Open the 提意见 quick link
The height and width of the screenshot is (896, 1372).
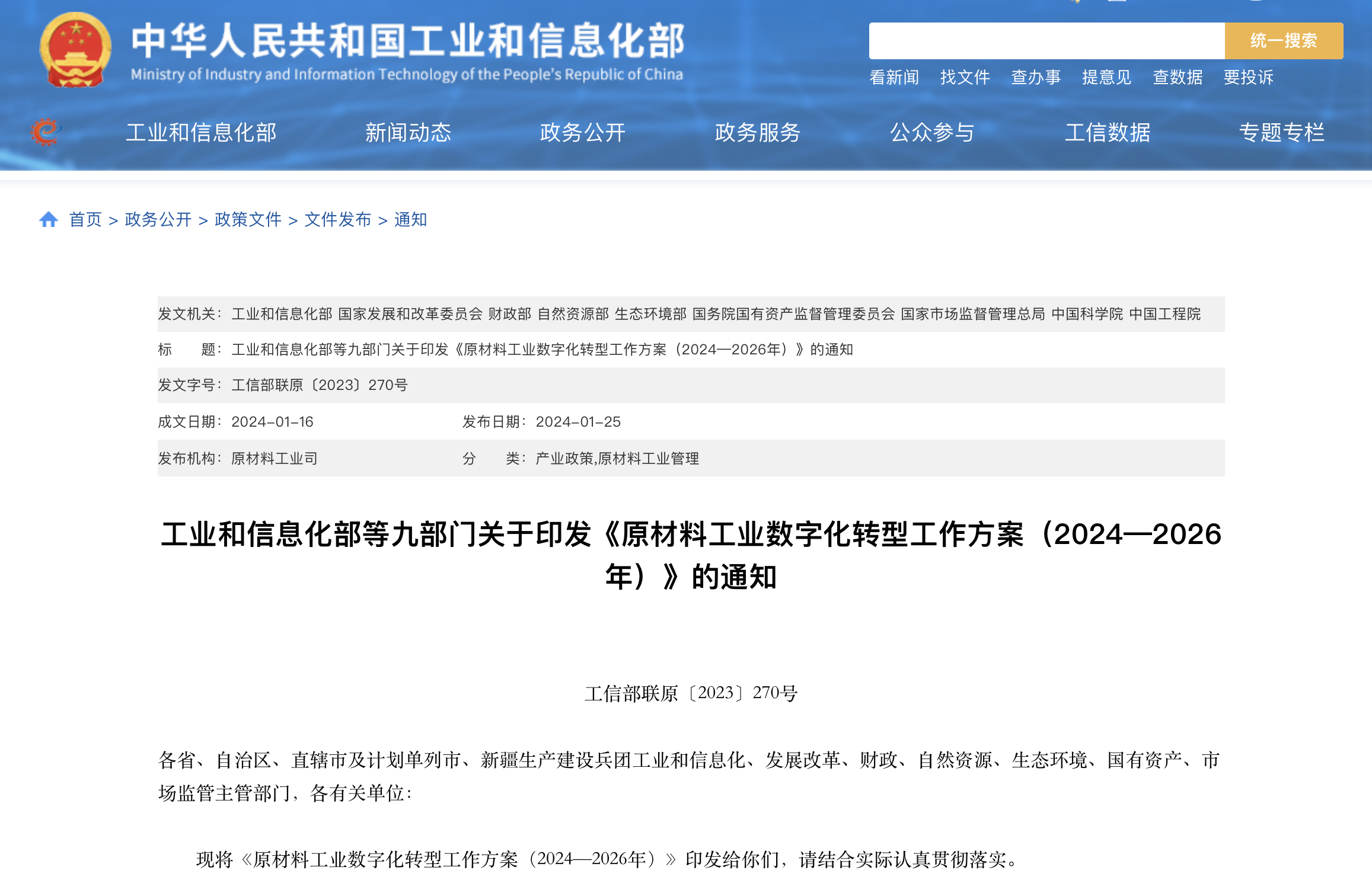[x=1106, y=78]
